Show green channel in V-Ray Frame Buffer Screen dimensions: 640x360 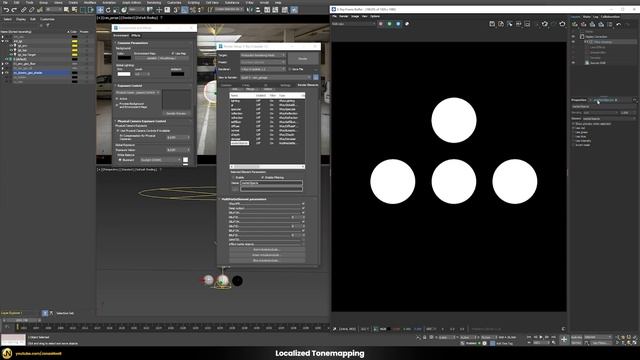(x=389, y=24)
